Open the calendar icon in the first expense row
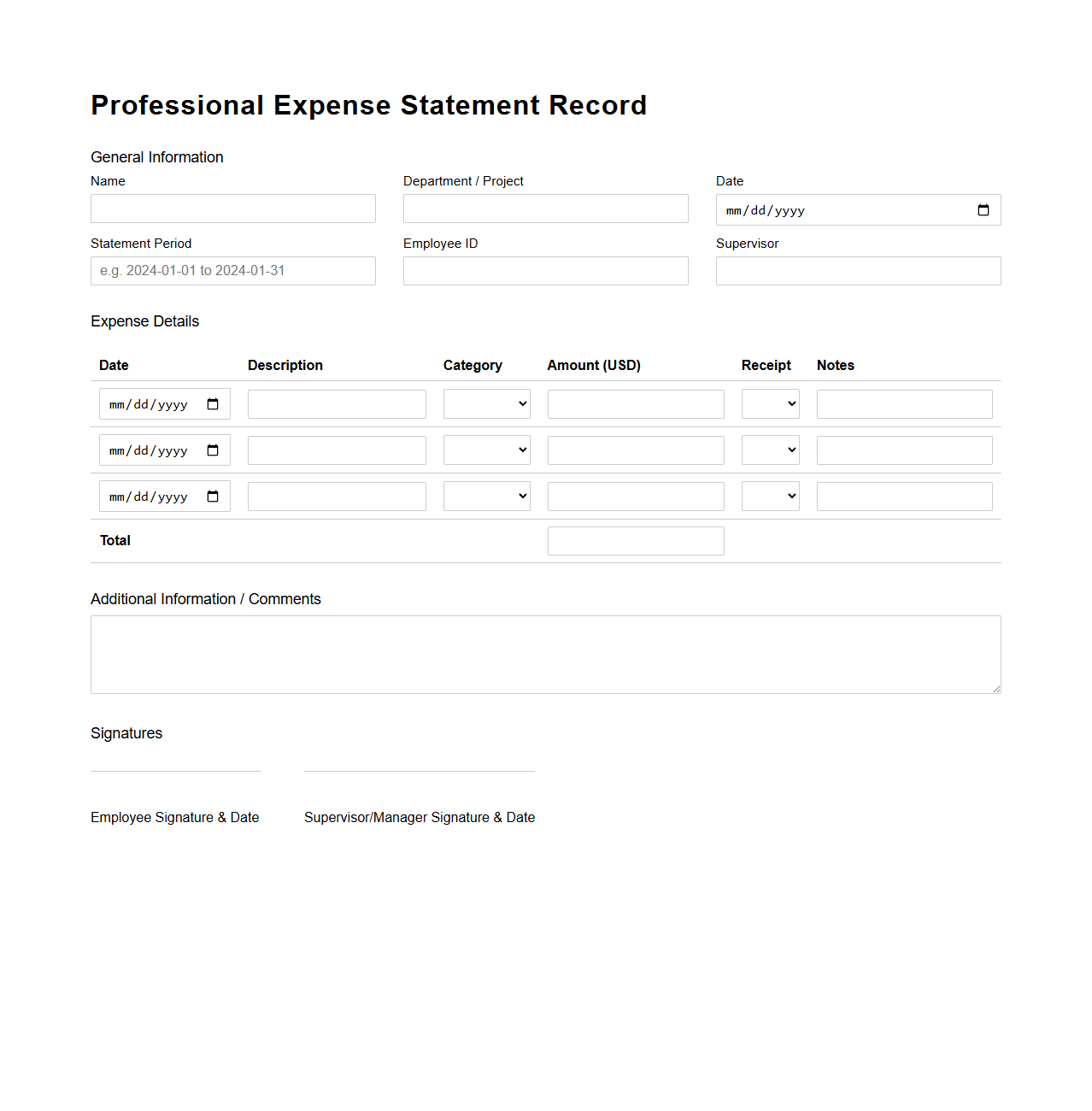Viewport: 1092px width, 1111px height. pos(214,403)
